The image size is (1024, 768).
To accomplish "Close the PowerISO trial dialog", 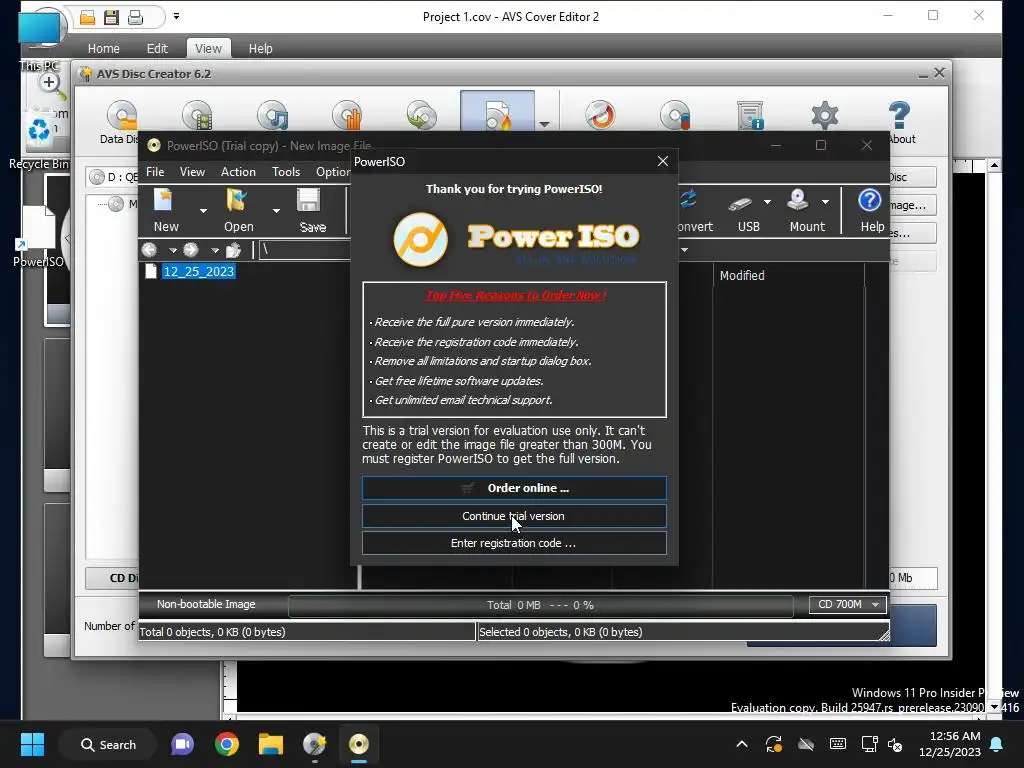I will (662, 161).
